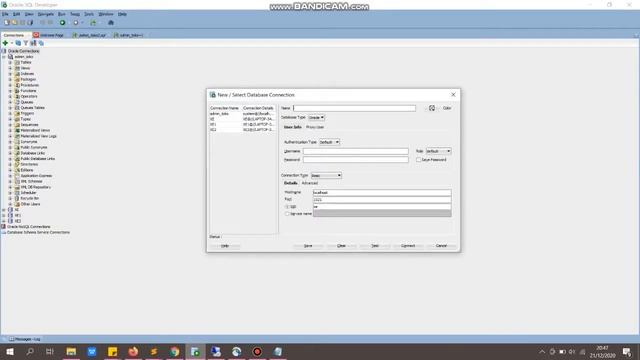
Task: Switch to Proxy User tab in dialog
Action: 315,127
